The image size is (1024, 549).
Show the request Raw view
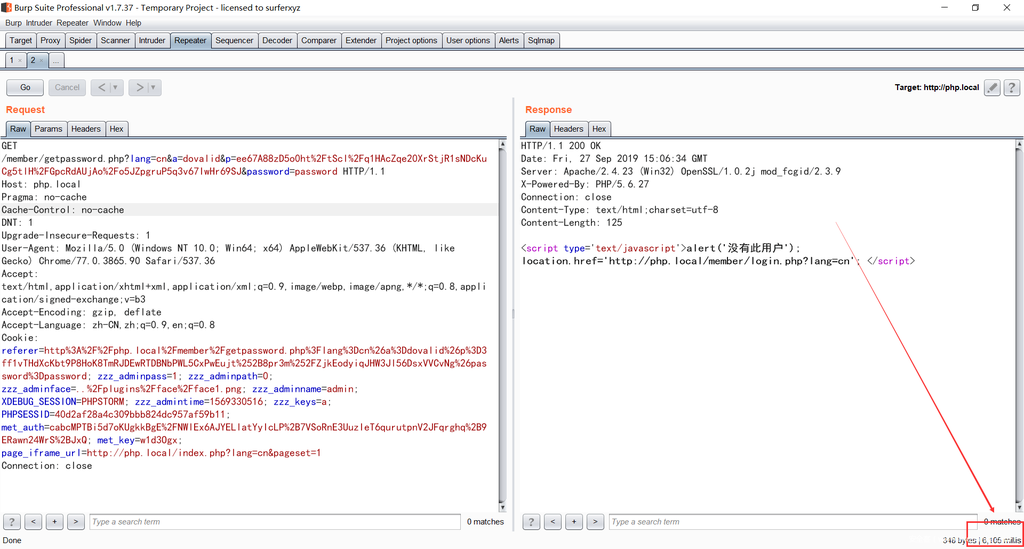click(x=18, y=129)
